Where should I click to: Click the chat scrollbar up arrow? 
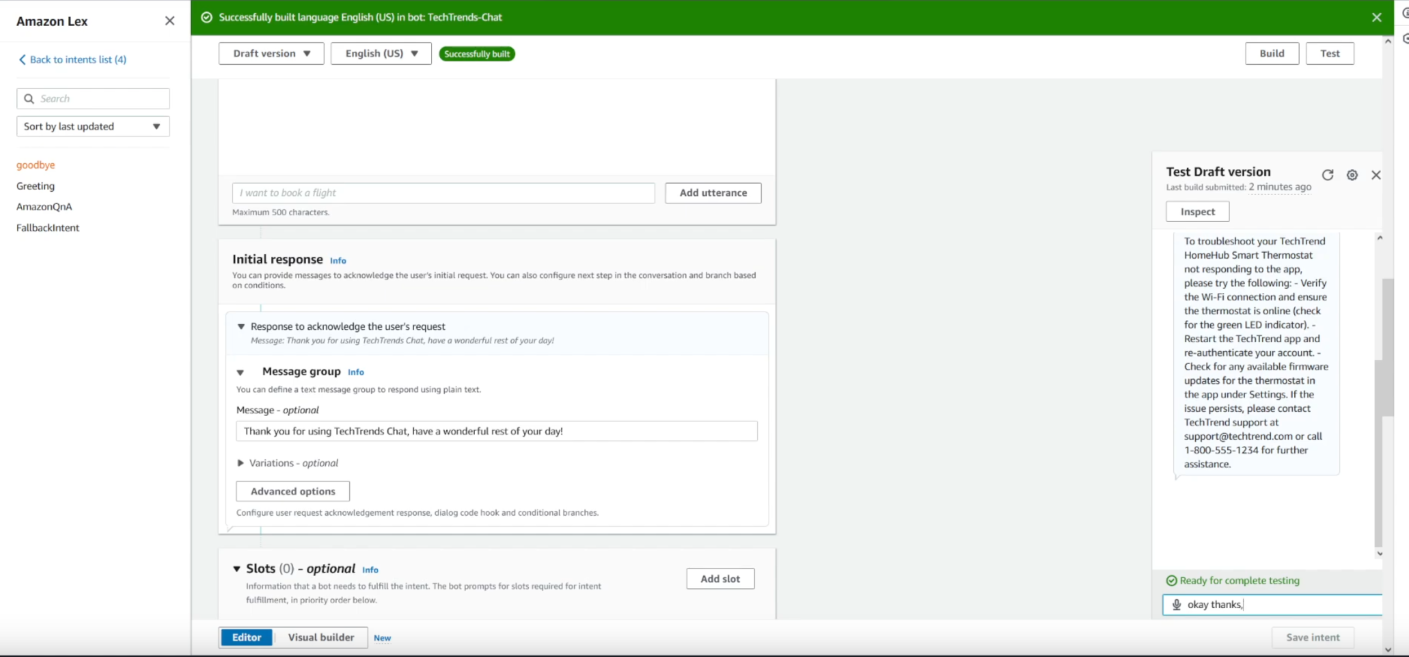pyautogui.click(x=1379, y=238)
